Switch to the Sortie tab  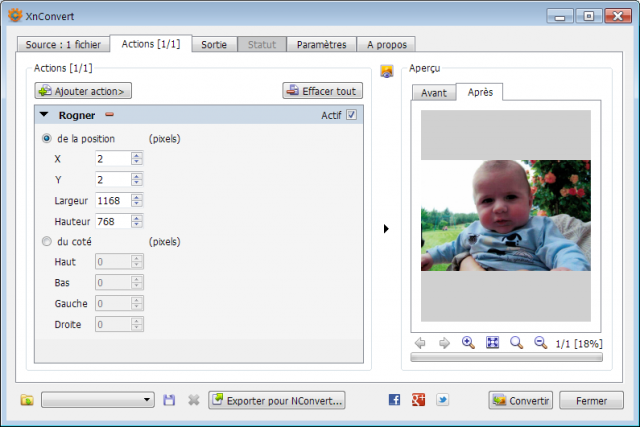(x=214, y=44)
